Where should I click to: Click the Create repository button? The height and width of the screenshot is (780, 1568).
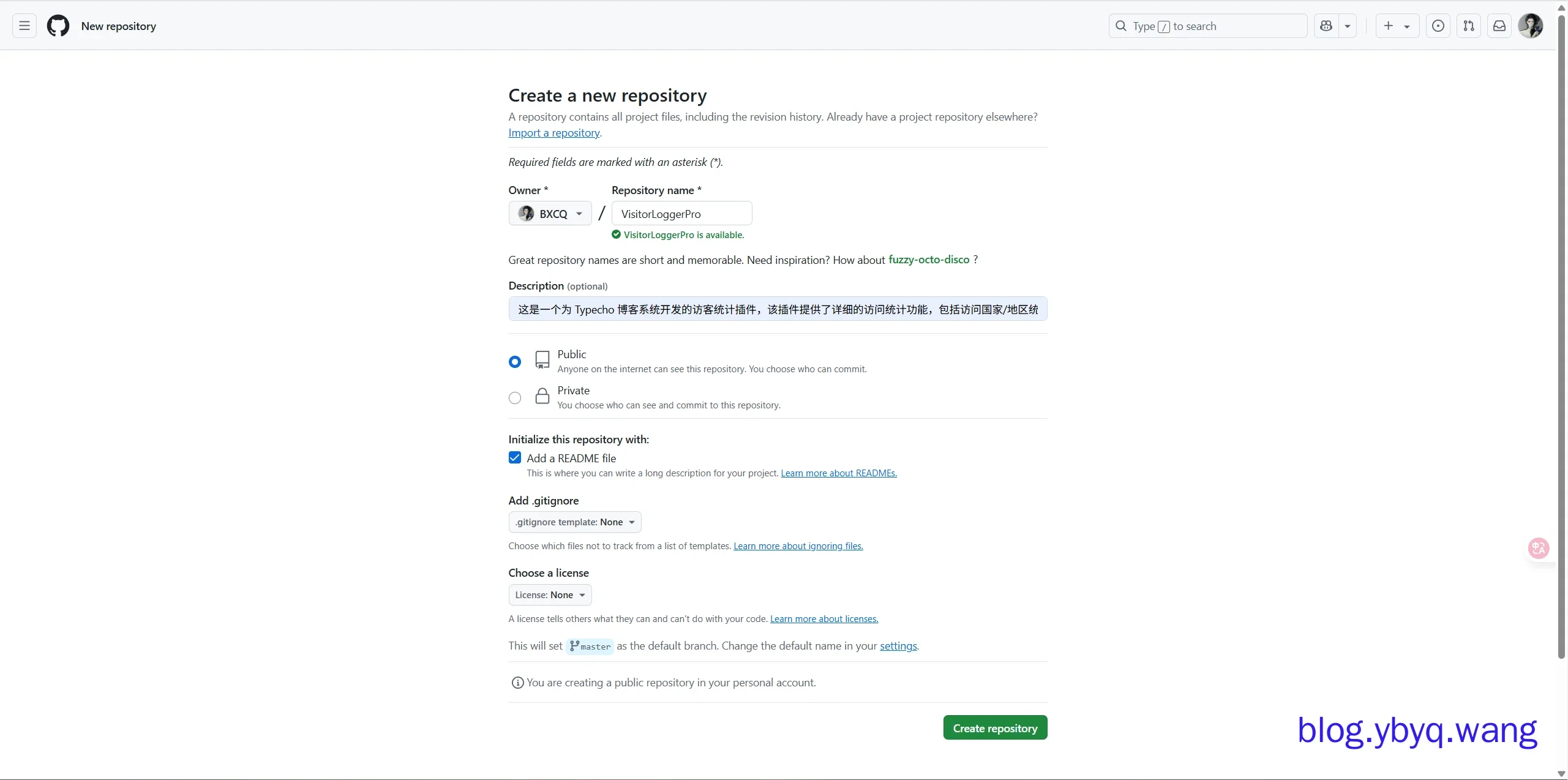[x=995, y=728]
